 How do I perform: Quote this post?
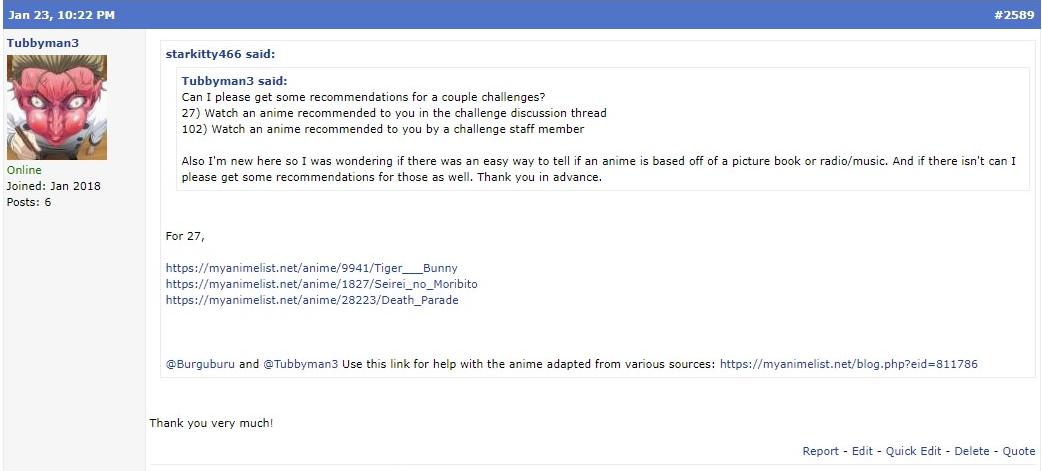click(1019, 451)
